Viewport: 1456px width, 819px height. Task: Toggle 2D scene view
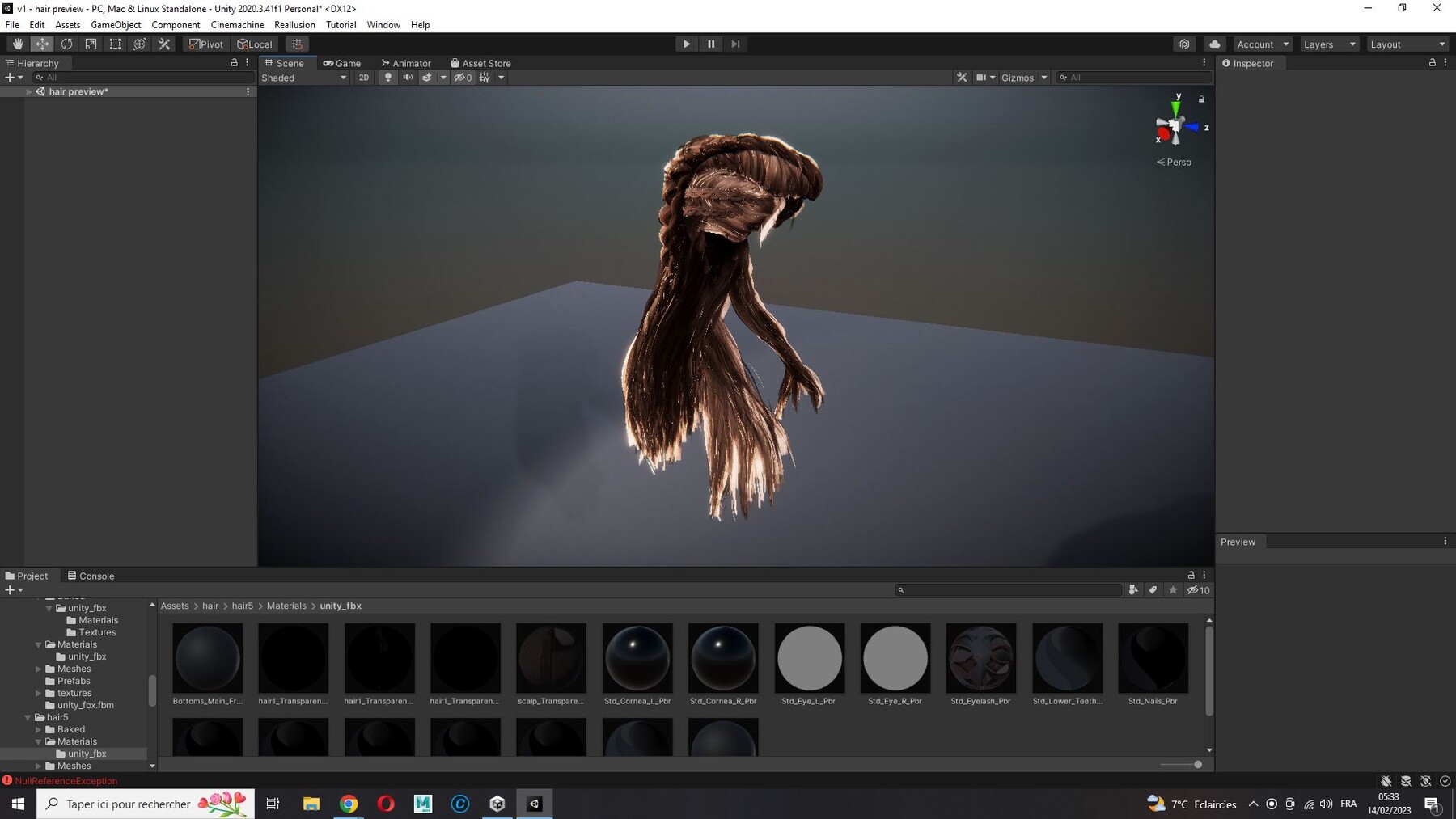(x=363, y=78)
